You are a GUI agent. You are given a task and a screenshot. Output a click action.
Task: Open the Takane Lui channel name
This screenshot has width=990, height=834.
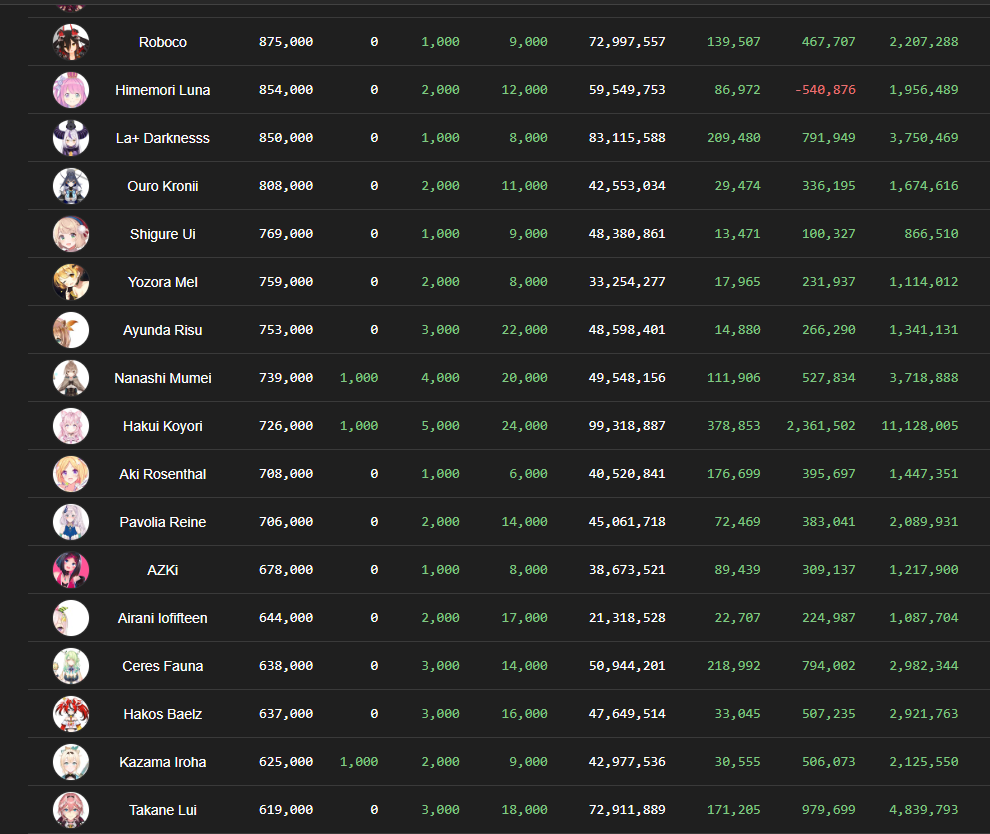point(163,810)
